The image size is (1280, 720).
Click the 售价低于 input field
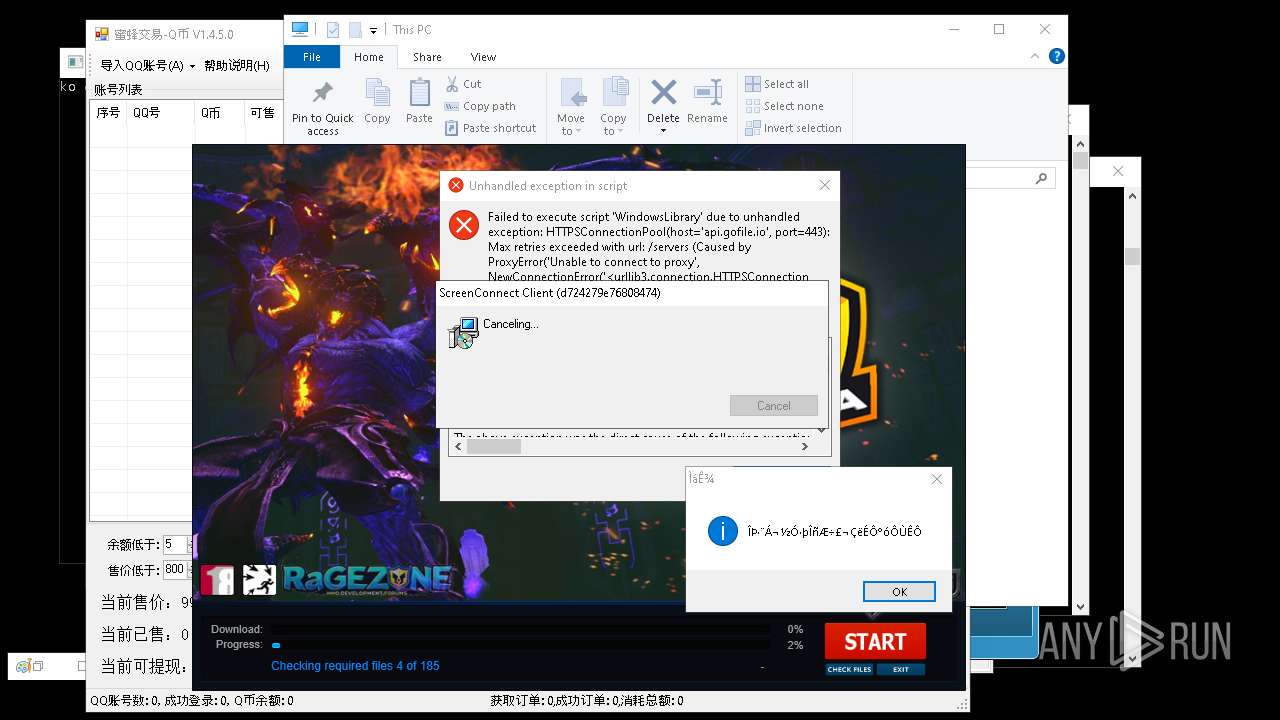[x=176, y=570]
